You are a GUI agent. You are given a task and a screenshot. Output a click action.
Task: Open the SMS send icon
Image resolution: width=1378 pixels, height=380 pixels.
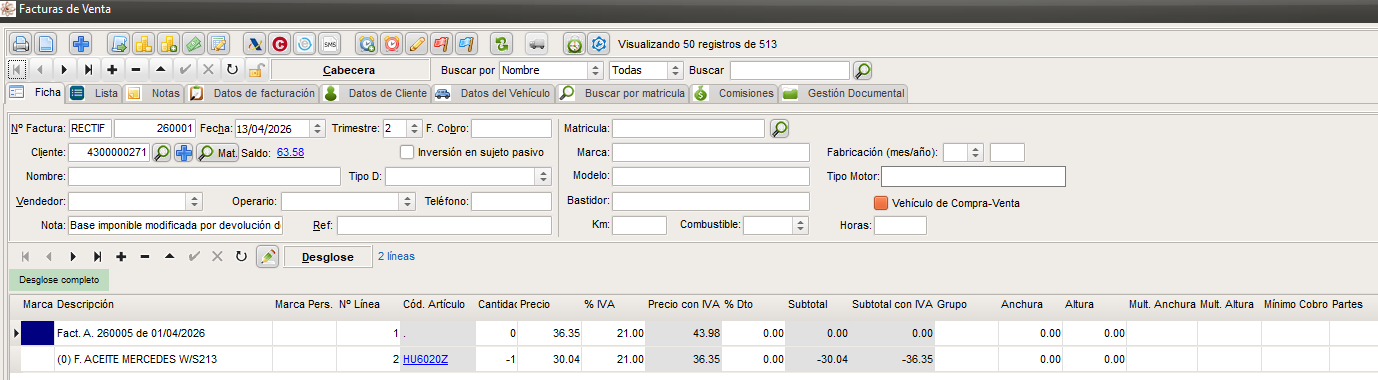330,44
